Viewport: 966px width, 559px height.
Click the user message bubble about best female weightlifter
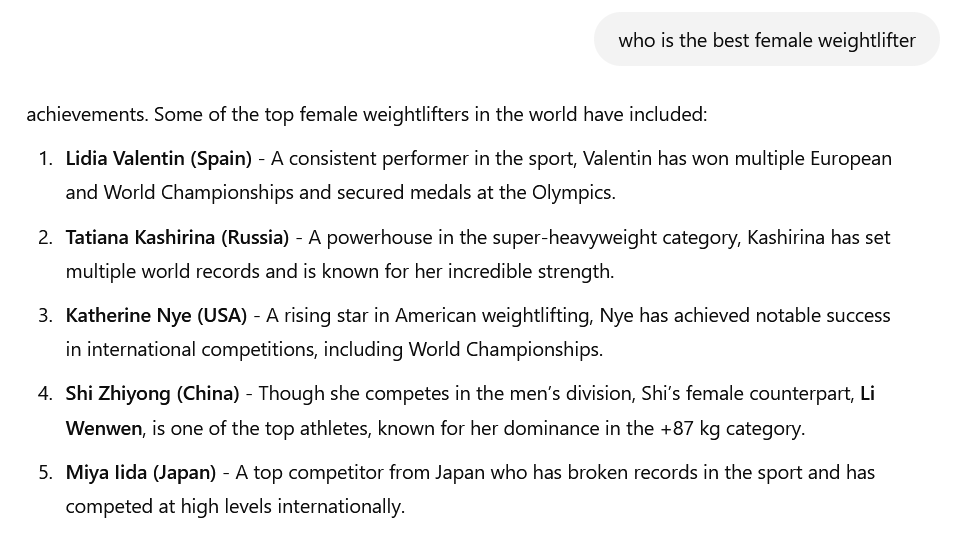coord(766,40)
